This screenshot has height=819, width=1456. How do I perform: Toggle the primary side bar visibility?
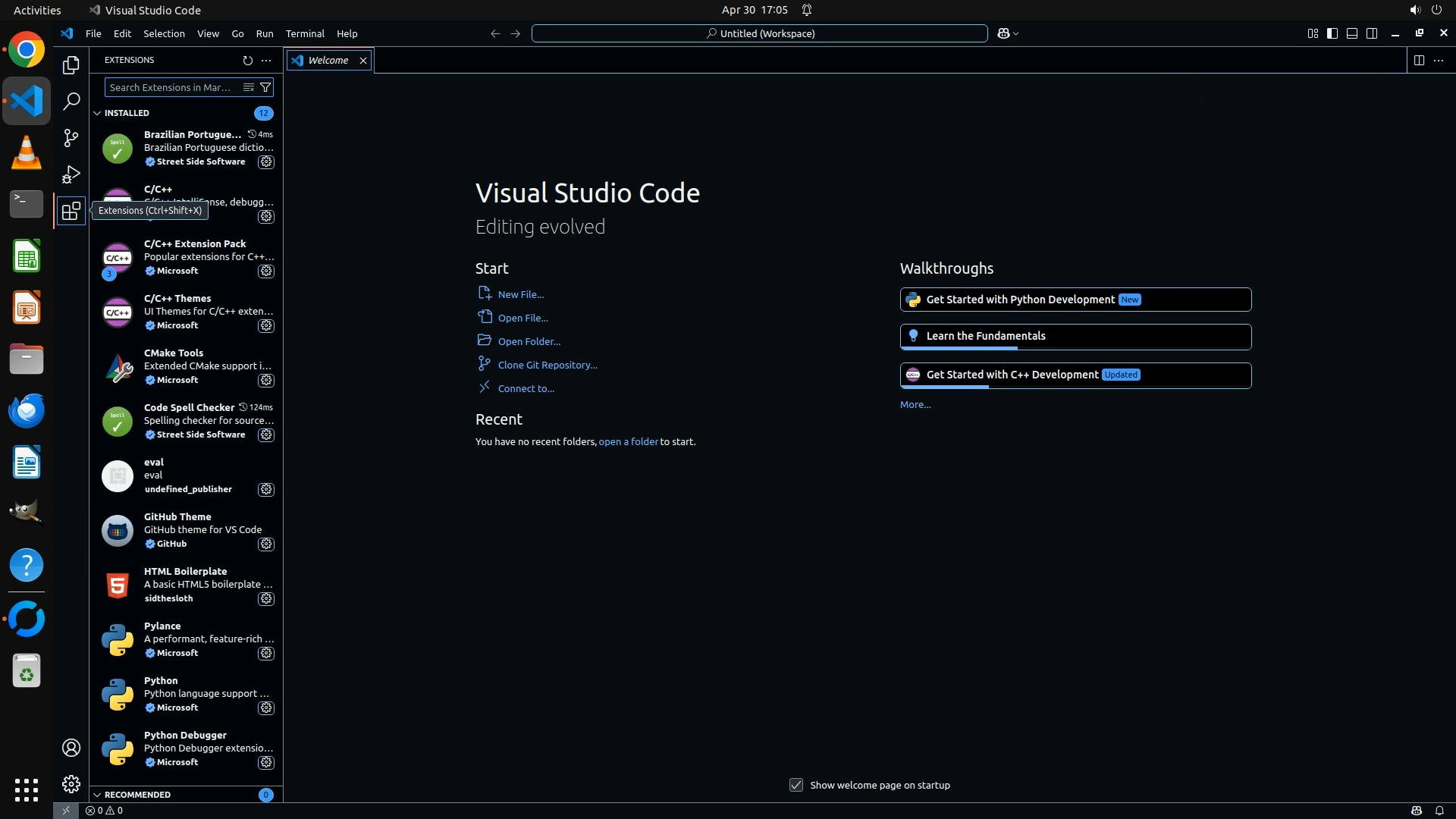(x=1332, y=33)
